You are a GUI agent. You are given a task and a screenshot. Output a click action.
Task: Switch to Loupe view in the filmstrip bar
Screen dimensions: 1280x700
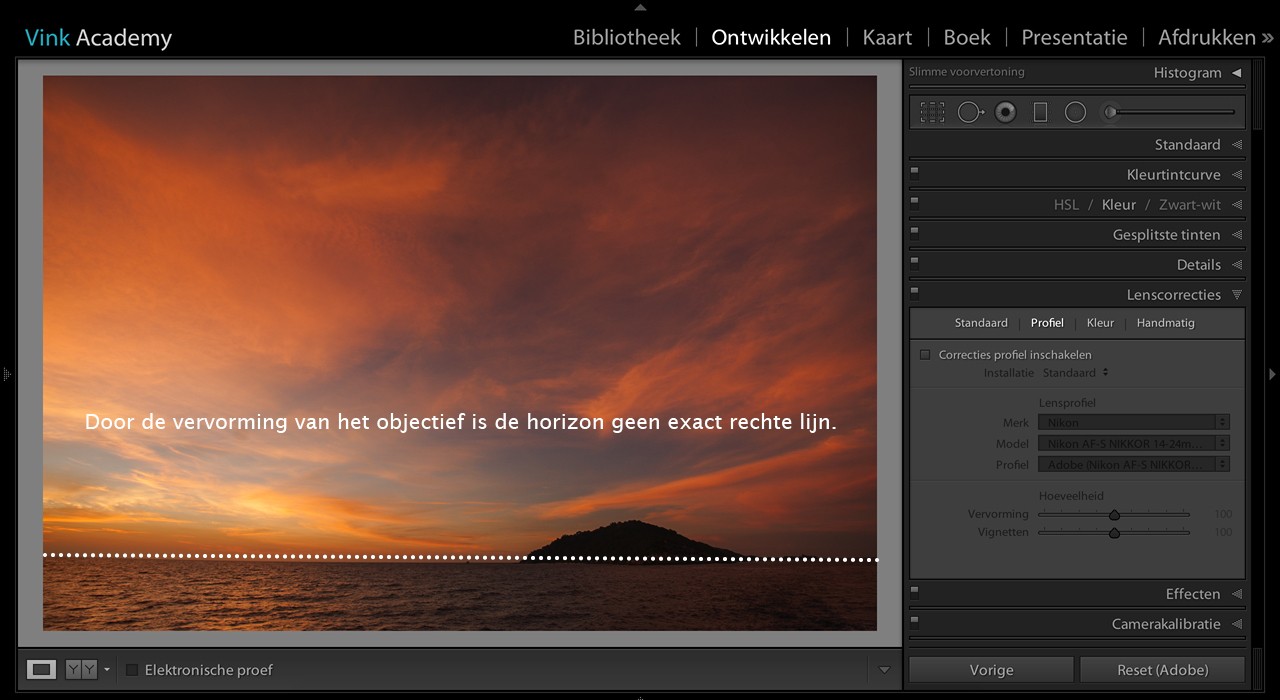pyautogui.click(x=40, y=669)
